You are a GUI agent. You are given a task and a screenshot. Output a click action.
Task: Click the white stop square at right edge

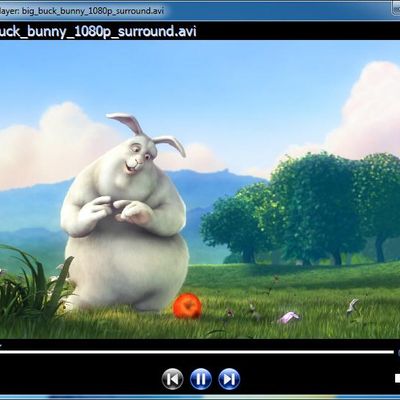coord(397,378)
